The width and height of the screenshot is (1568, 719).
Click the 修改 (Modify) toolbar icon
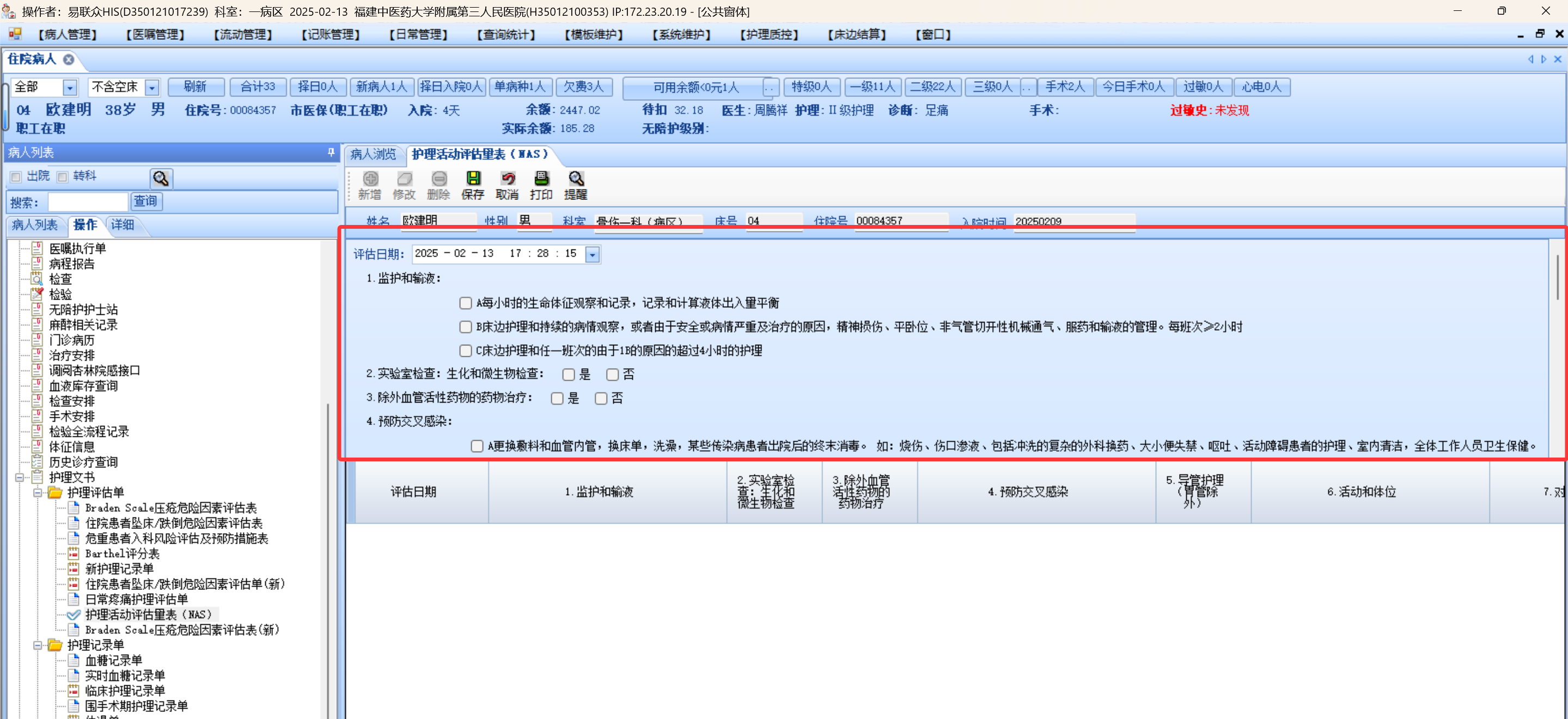point(404,179)
